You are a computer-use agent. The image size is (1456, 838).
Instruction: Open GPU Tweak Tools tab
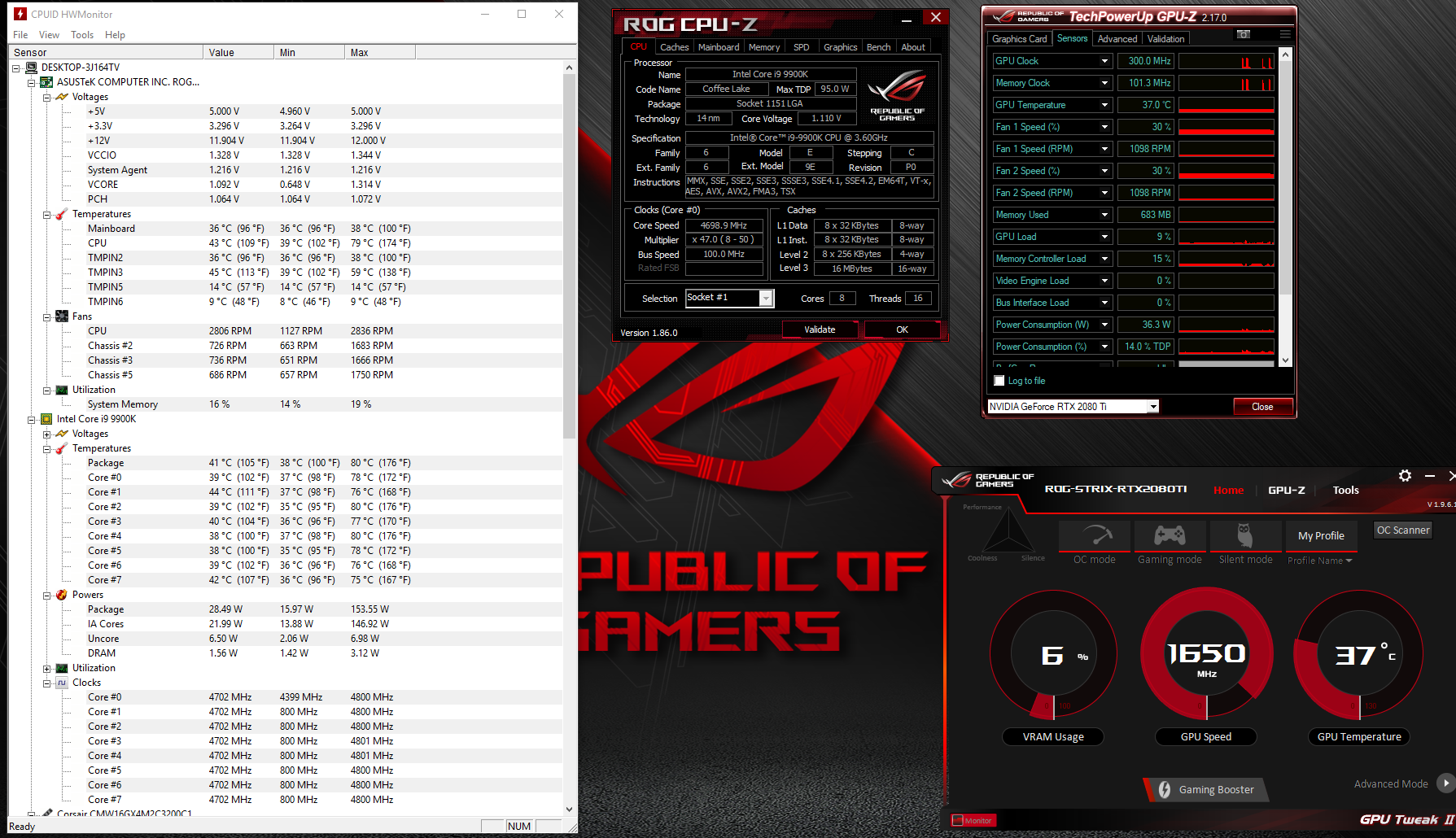1345,490
